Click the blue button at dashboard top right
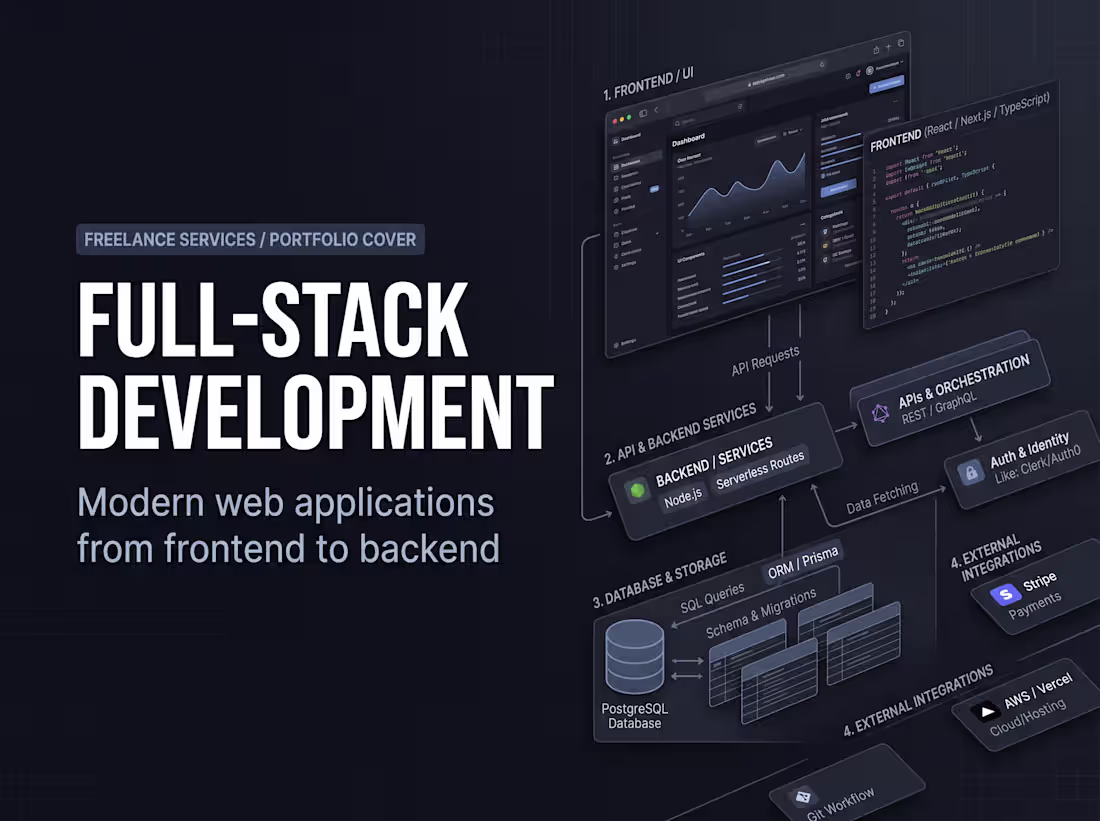Viewport: 1100px width, 821px height. 887,84
